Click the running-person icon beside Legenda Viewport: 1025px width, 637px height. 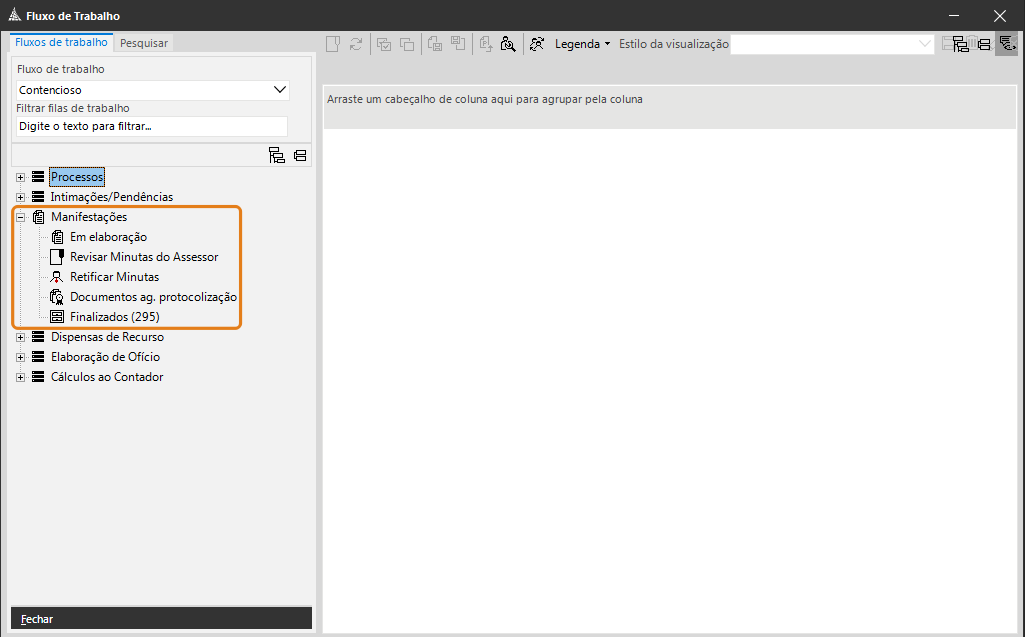537,44
